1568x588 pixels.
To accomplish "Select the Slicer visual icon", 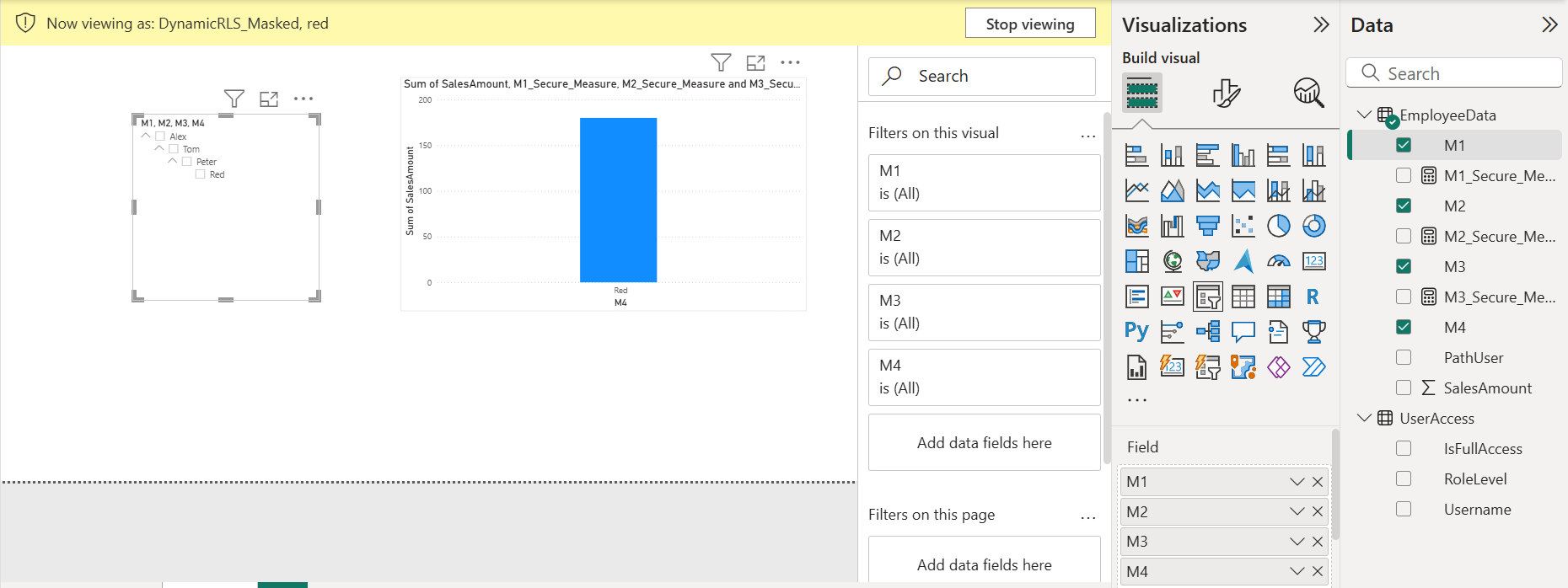I will tap(1207, 297).
